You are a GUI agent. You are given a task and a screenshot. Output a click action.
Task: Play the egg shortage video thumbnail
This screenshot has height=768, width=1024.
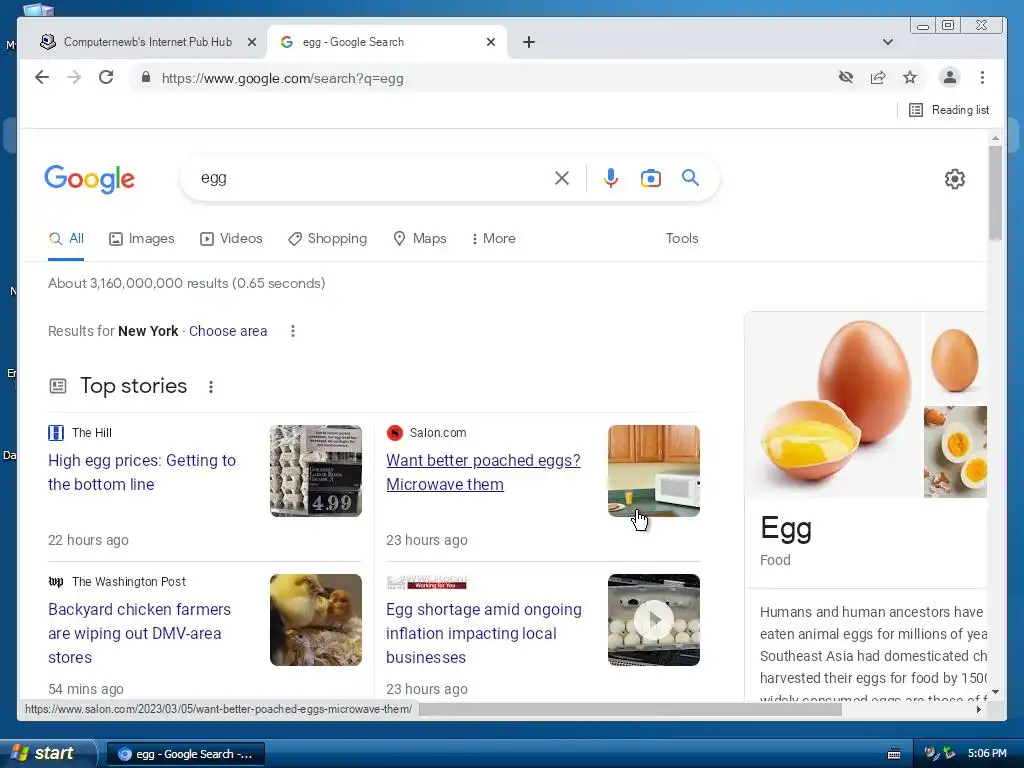pyautogui.click(x=654, y=620)
